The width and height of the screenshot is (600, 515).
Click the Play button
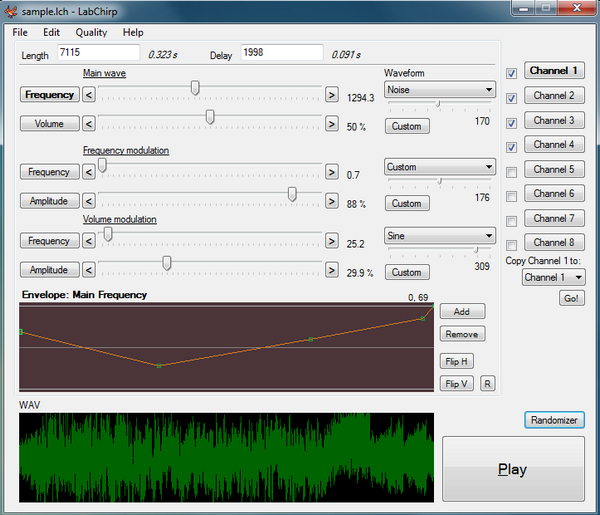point(514,469)
